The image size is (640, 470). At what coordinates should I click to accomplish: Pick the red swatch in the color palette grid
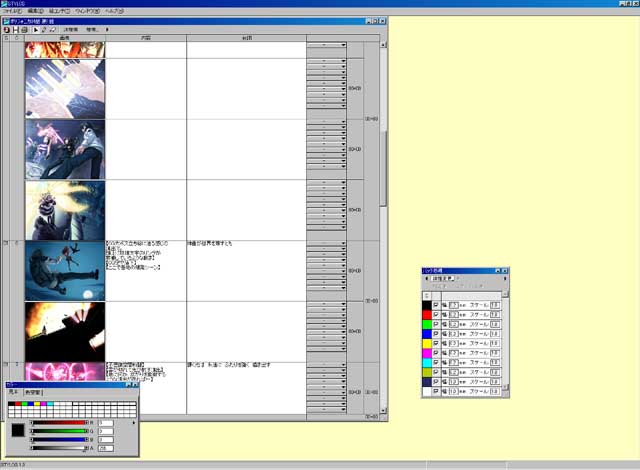pos(18,404)
